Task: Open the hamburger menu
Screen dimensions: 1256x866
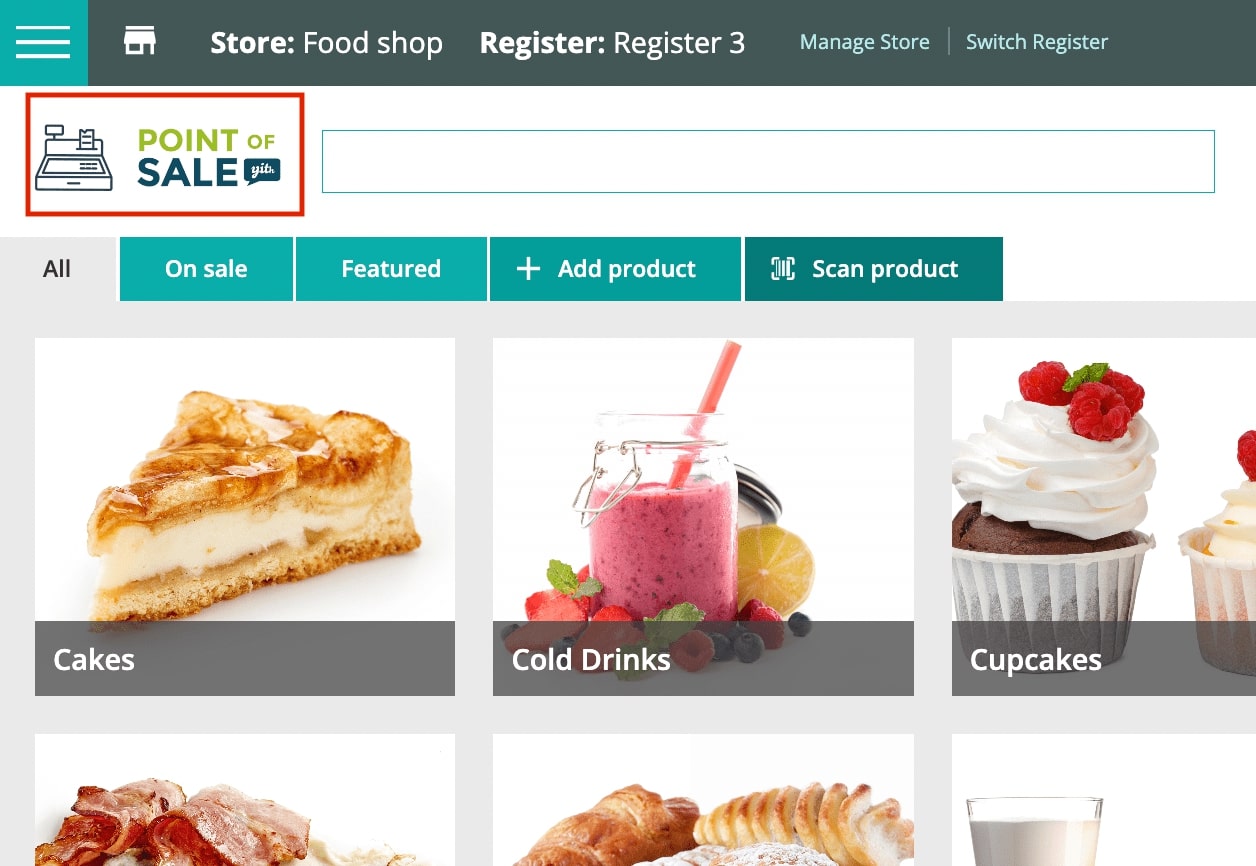Action: (x=43, y=43)
